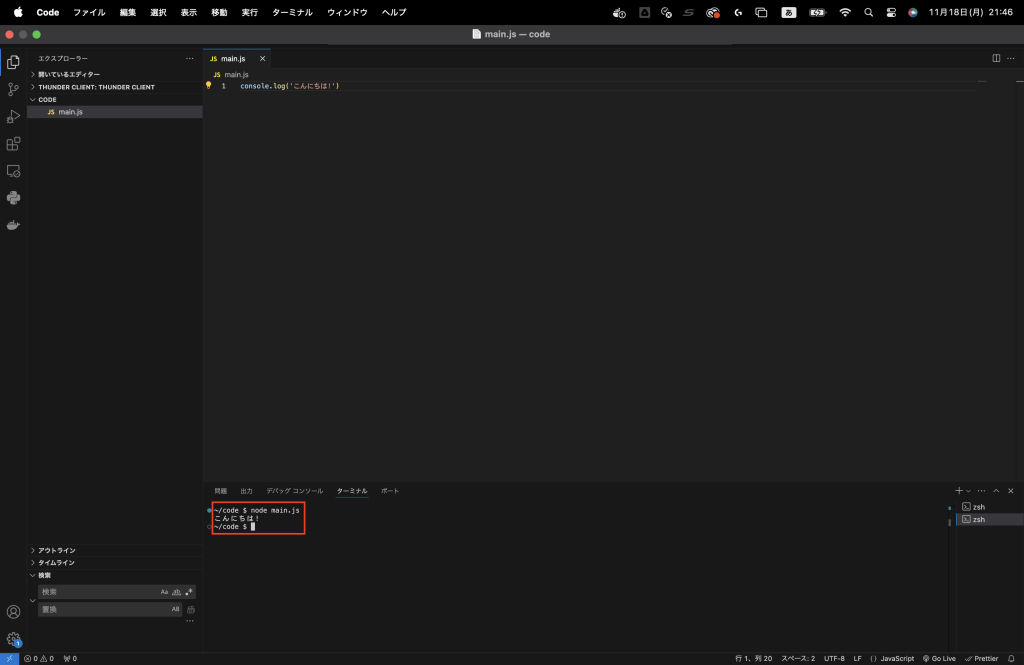Open the Source Control view icon
Screen dimensions: 1024x665
[13, 89]
